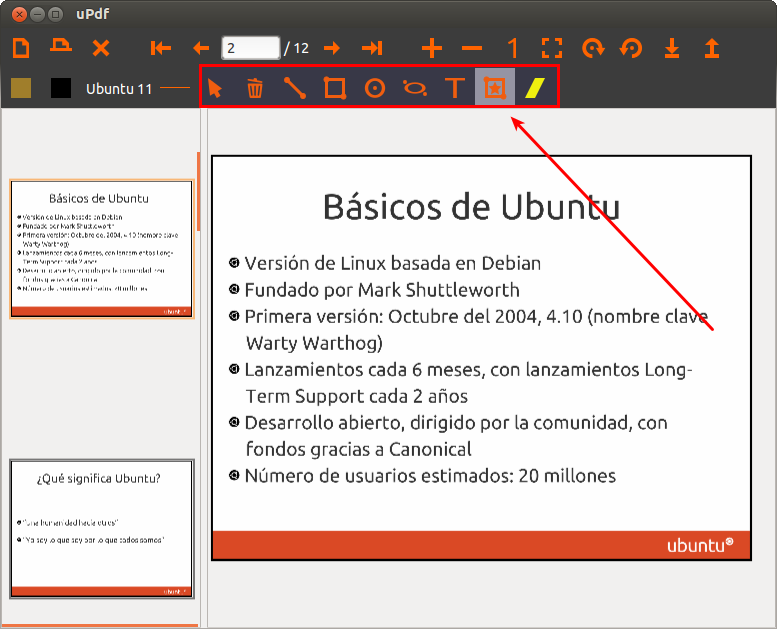Viewport: 777px width, 629px height.
Task: Click 'Fundado por Mark Shuttleworth' line
Action: click(x=382, y=290)
